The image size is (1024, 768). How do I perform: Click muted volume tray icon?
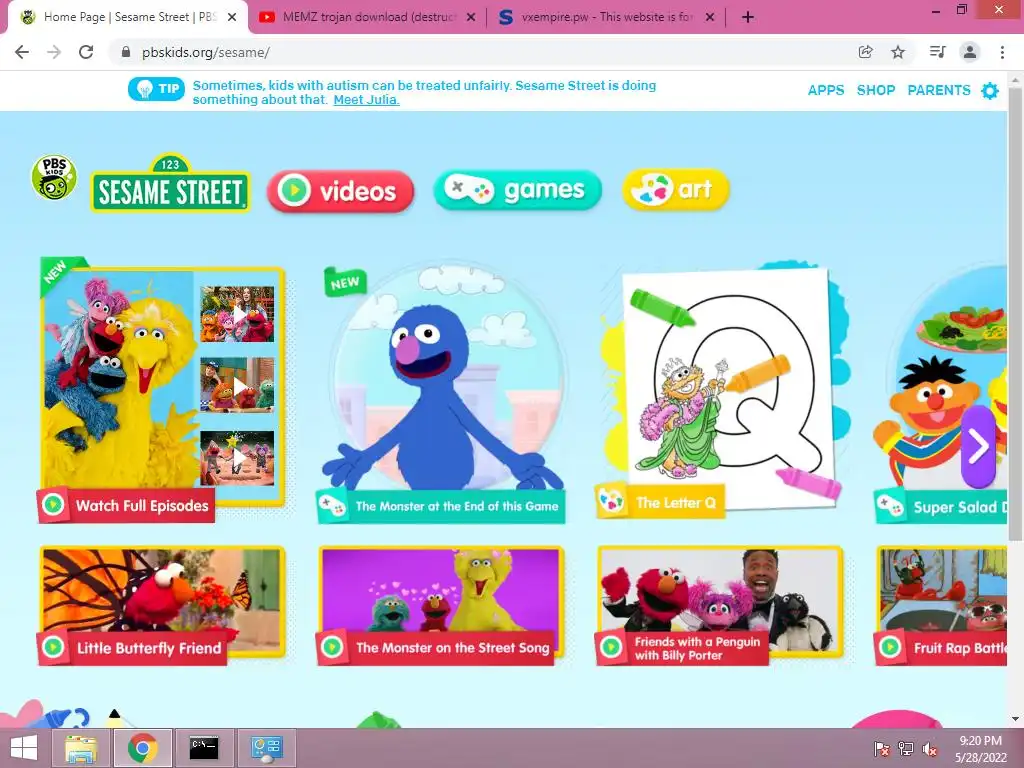click(929, 749)
